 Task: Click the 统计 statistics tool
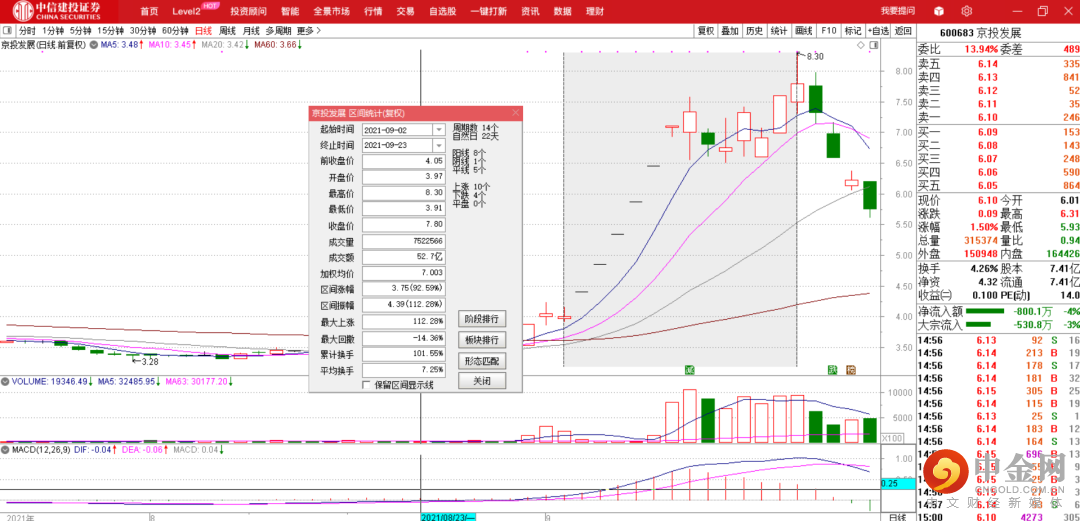779,31
